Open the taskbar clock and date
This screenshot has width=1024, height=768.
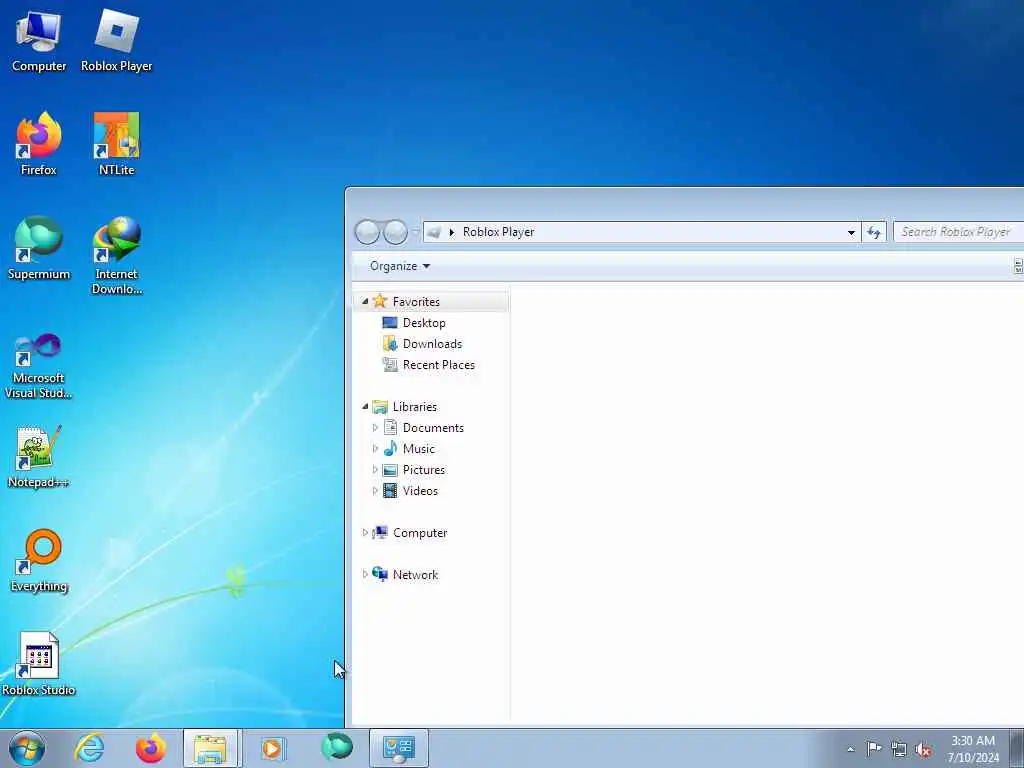coord(973,749)
